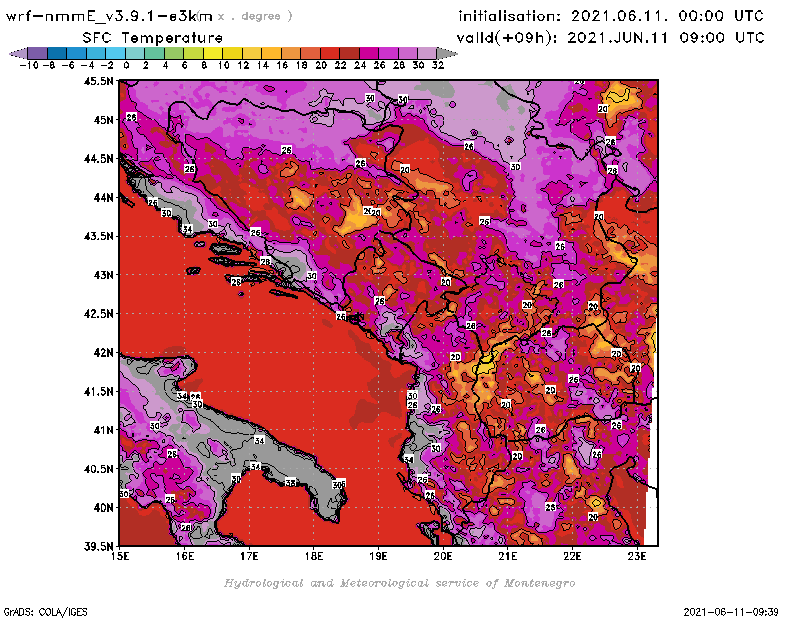
Task: Click the orange legend swatch between 16 and 18
Action: pyautogui.click(x=291, y=53)
